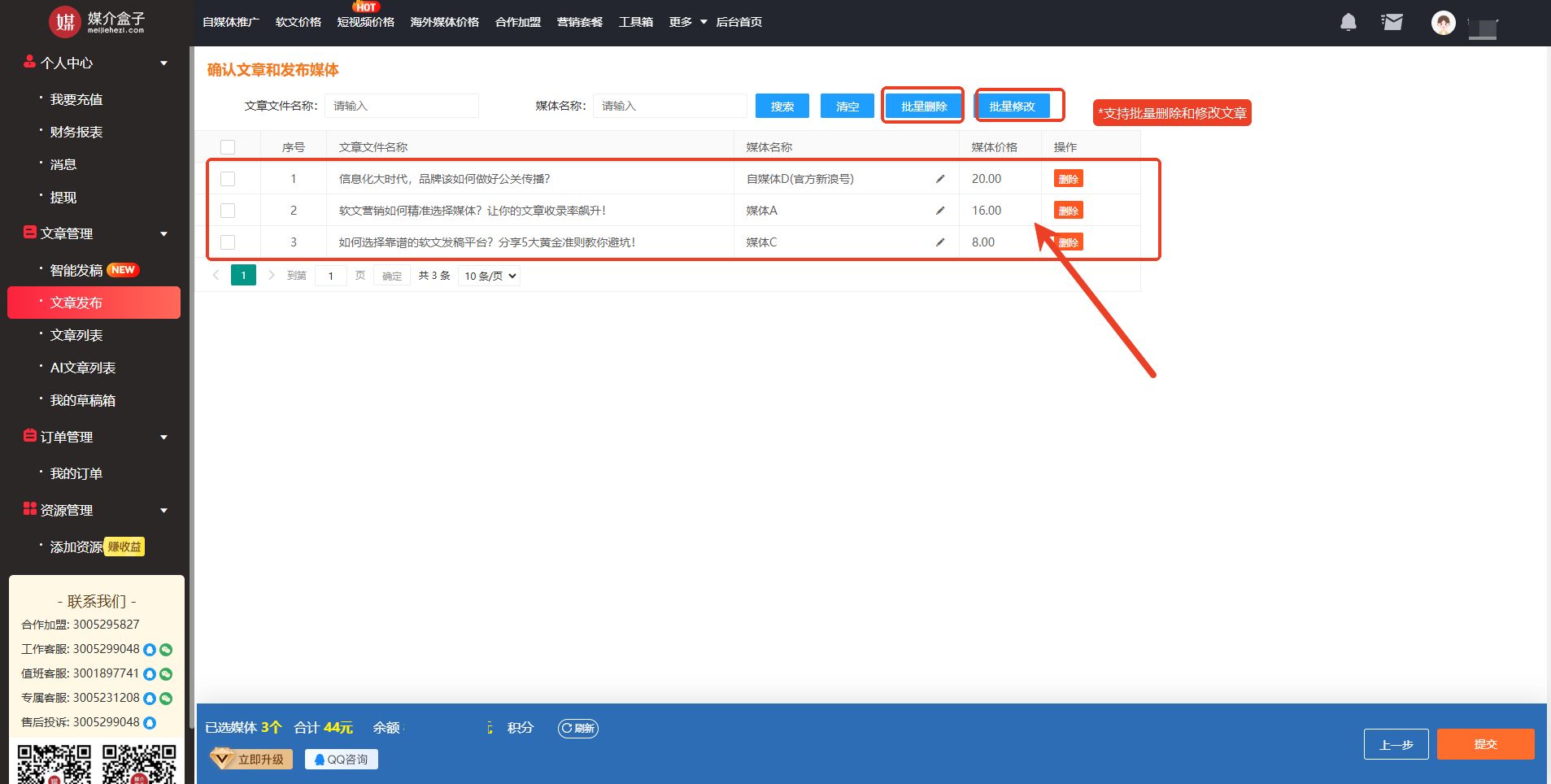Image resolution: width=1551 pixels, height=784 pixels.
Task: Click the 媒介盒子 logo
Action: click(97, 22)
